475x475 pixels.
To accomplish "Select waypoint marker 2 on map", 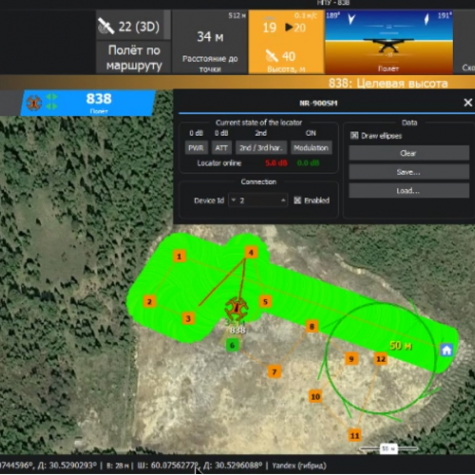I will click(149, 302).
